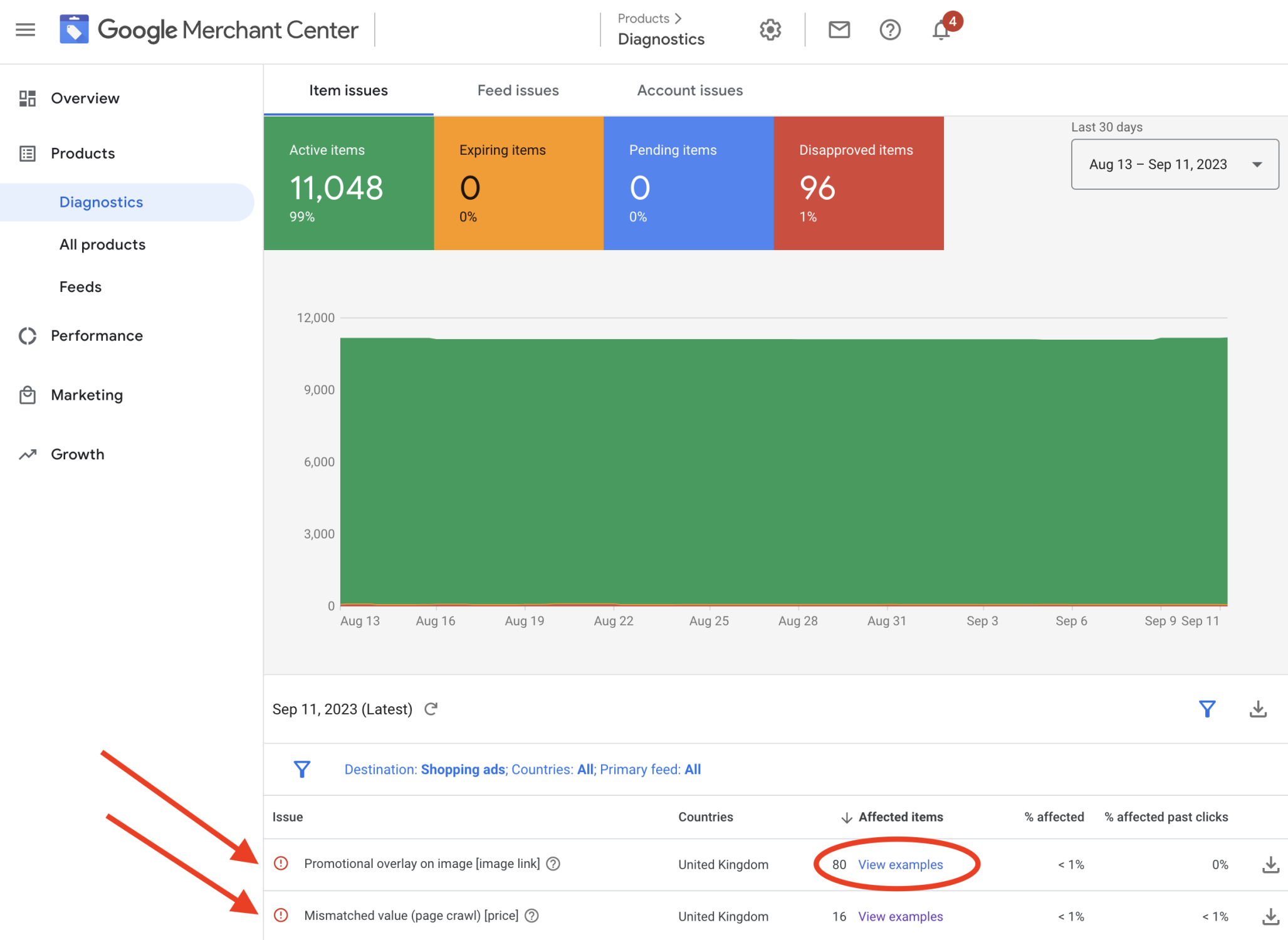Refresh the Sep 11 diagnostics data
The width and height of the screenshot is (1288, 940).
pos(431,709)
